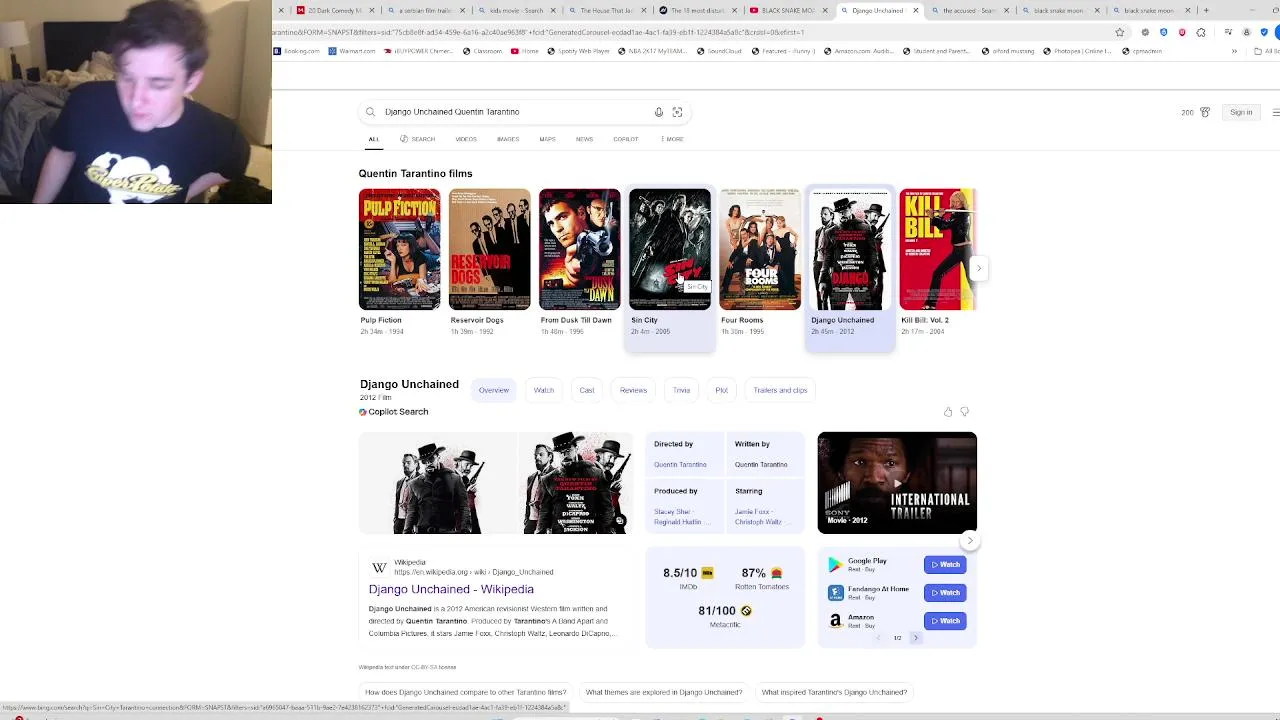Open the Four Rooms film poster
Image resolution: width=1280 pixels, height=720 pixels.
click(x=760, y=249)
